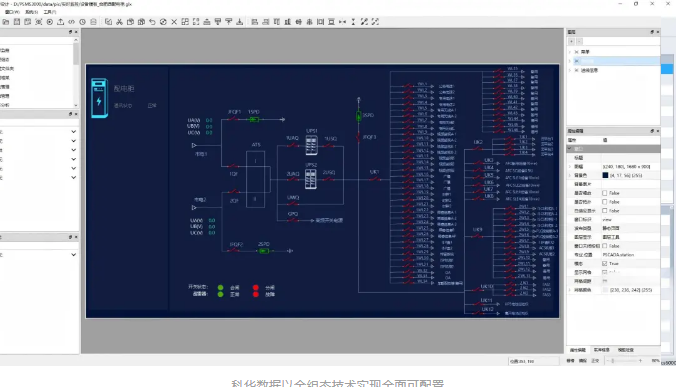
Task: Select the first tab below property panel
Action: 578,350
